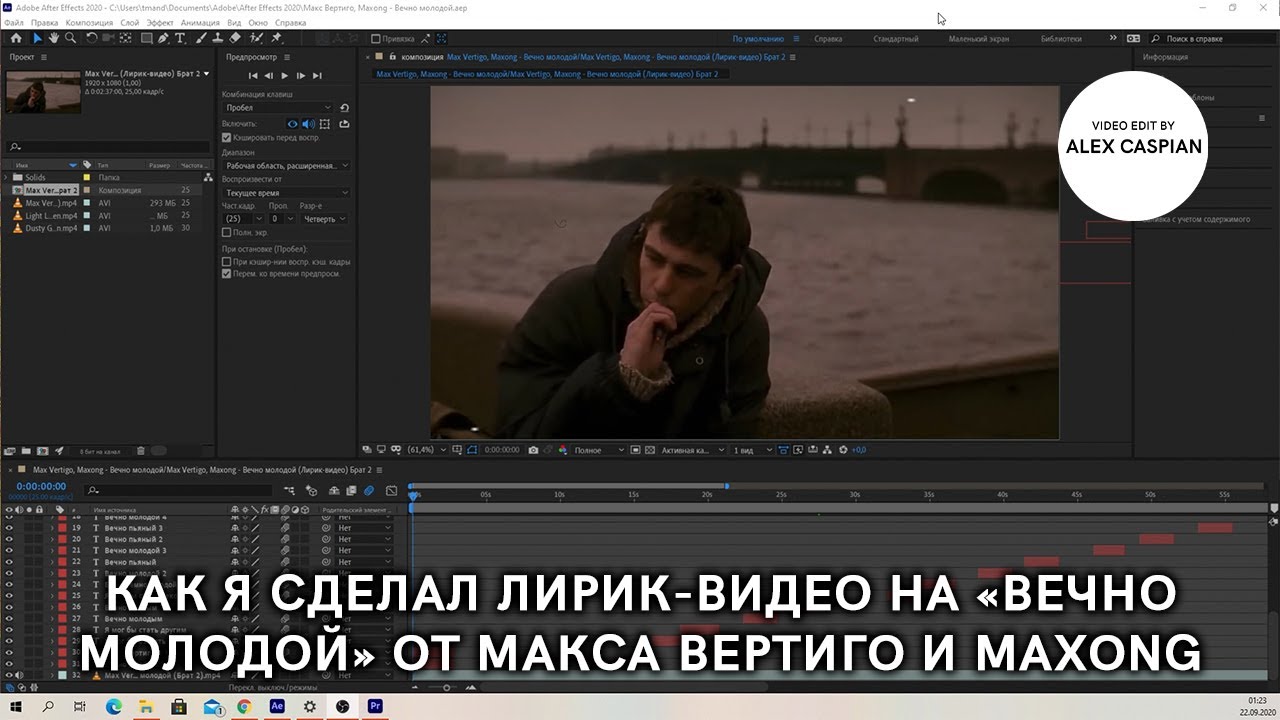Open the 'Активная ка...' camera dropdown

coord(692,450)
